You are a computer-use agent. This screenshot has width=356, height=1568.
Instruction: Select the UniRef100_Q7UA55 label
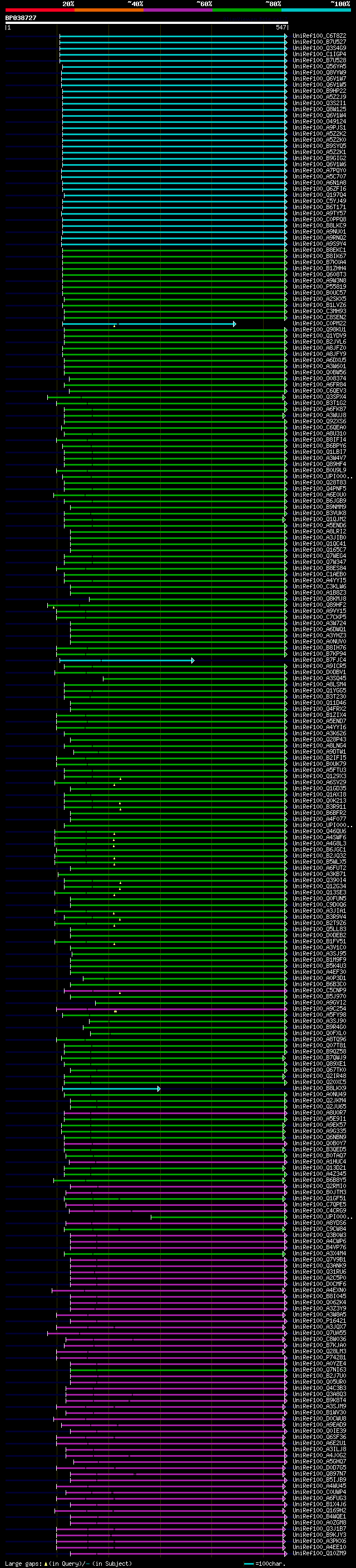pos(319,1333)
